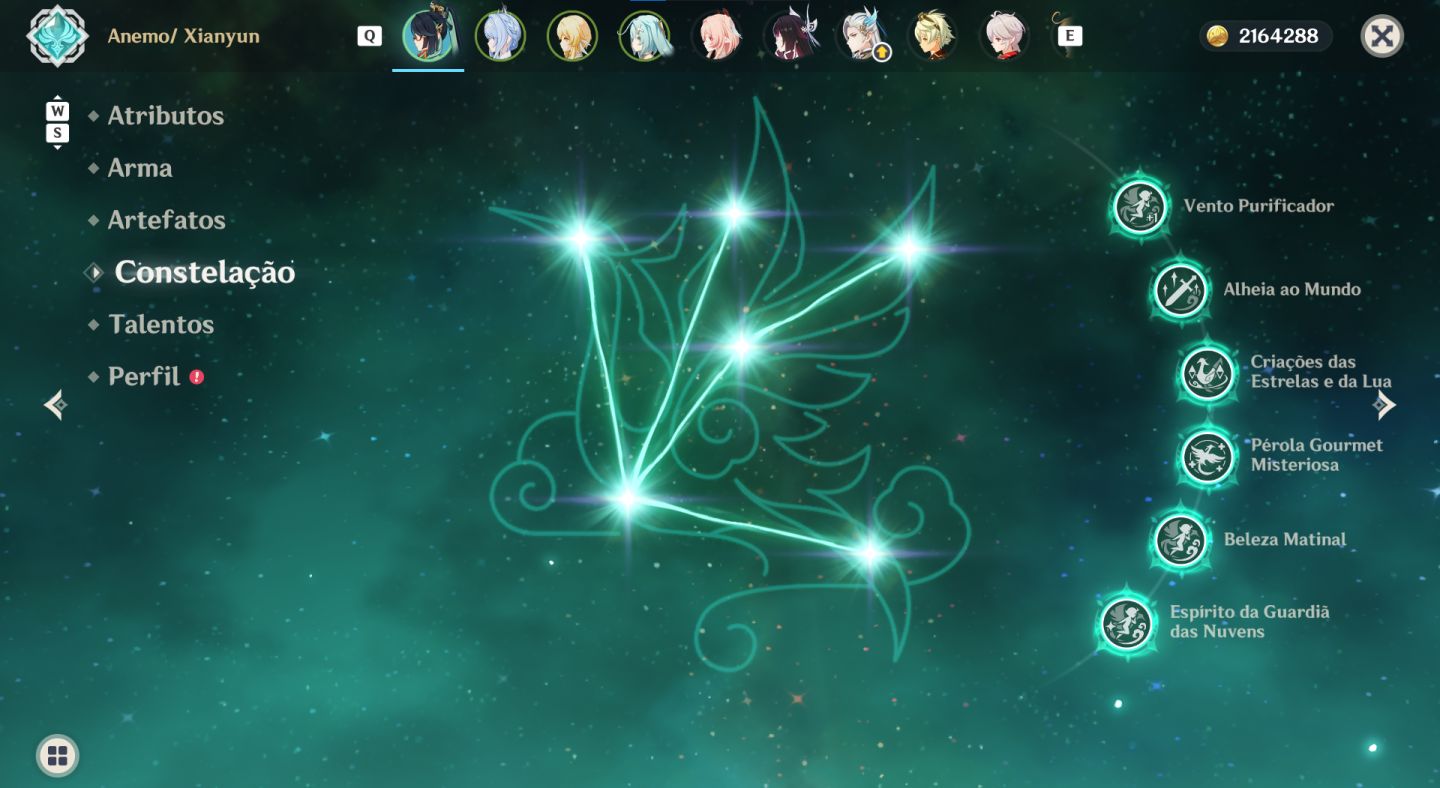Close the character screen with the X
The height and width of the screenshot is (788, 1440).
(x=1382, y=36)
